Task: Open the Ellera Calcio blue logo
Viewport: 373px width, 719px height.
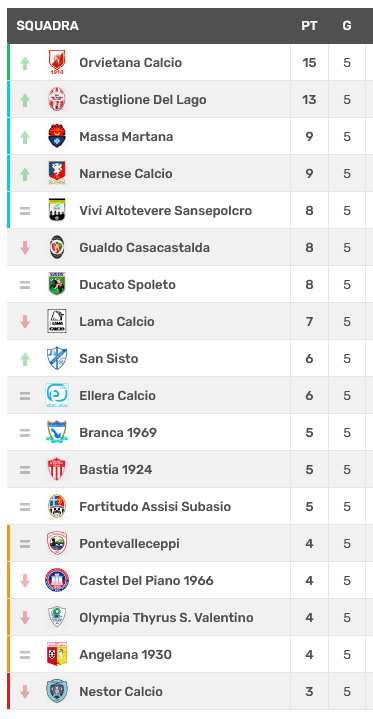Action: [x=57, y=395]
